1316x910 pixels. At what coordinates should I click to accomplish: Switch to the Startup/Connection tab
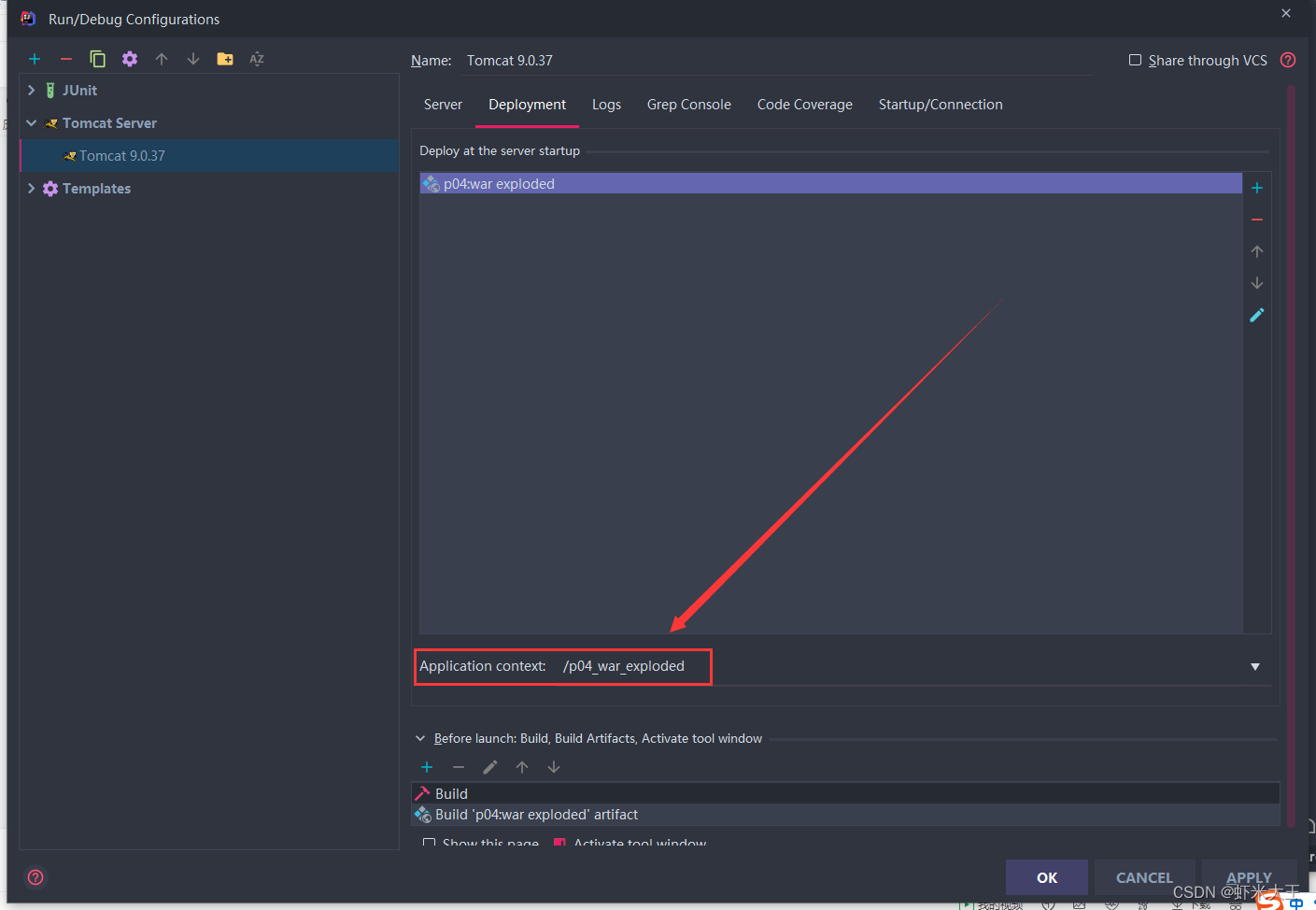tap(941, 105)
